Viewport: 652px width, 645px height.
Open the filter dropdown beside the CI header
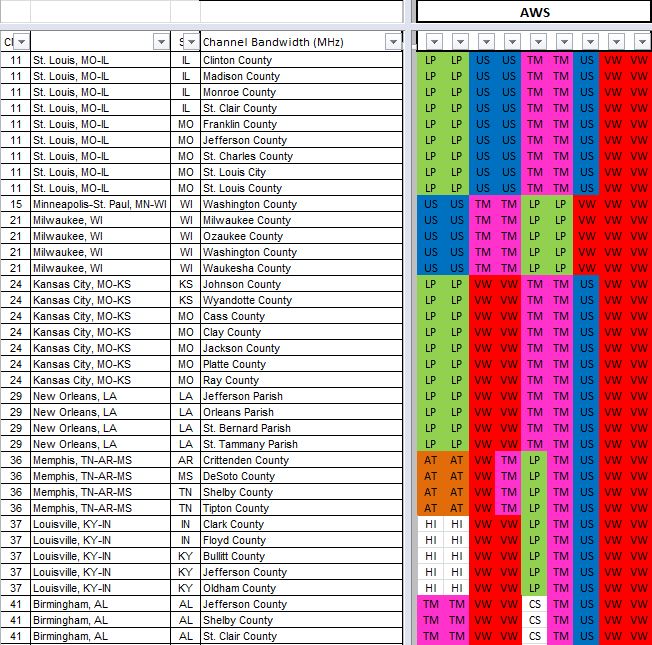pyautogui.click(x=22, y=42)
